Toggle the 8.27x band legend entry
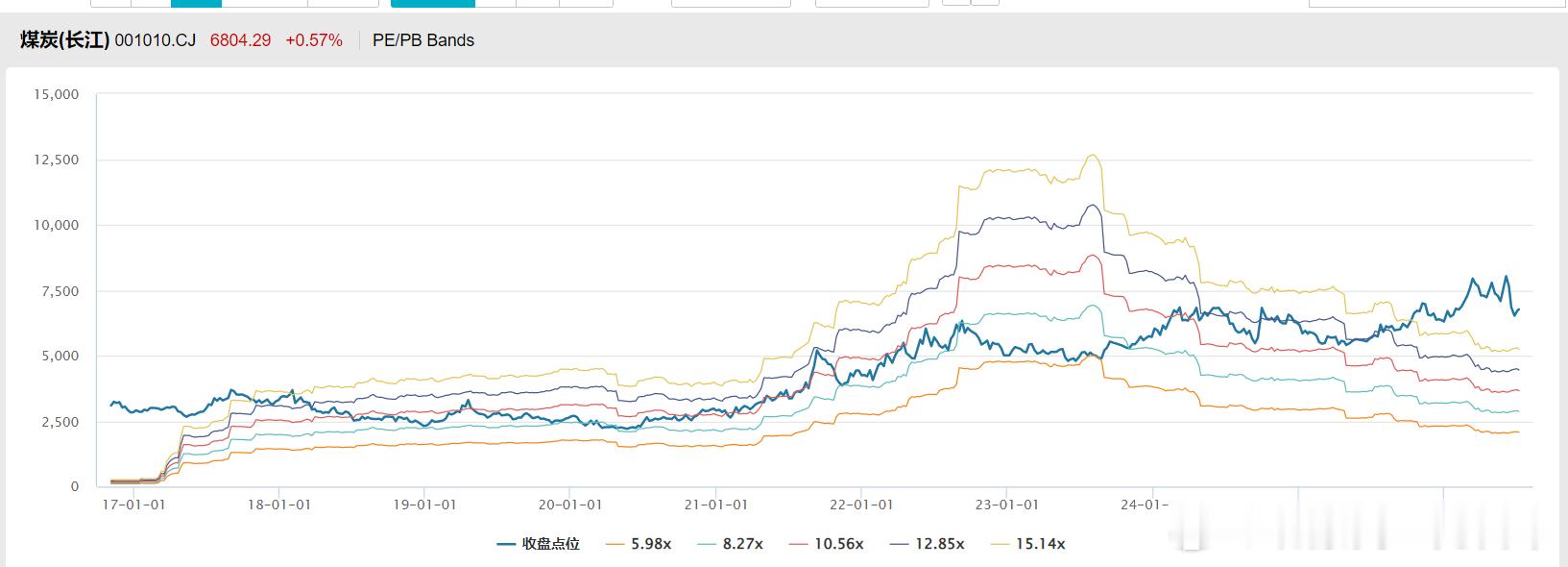 731,544
